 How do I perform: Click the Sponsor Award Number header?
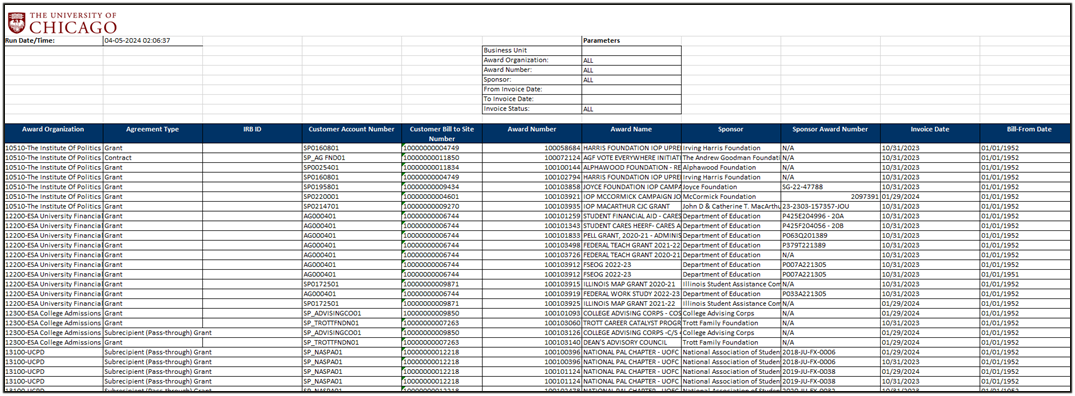tap(830, 129)
